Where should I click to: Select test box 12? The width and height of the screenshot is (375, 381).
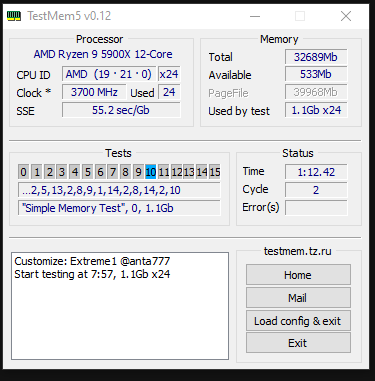pos(176,172)
